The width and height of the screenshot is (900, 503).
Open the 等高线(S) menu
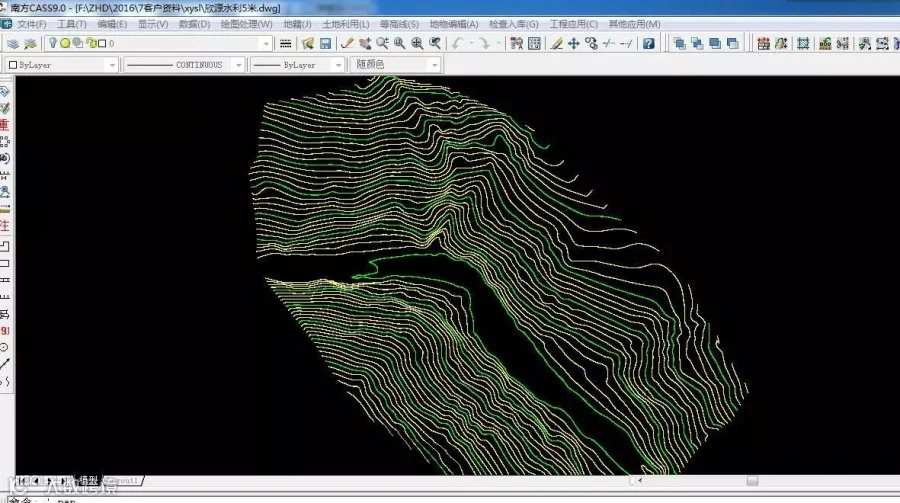click(399, 24)
